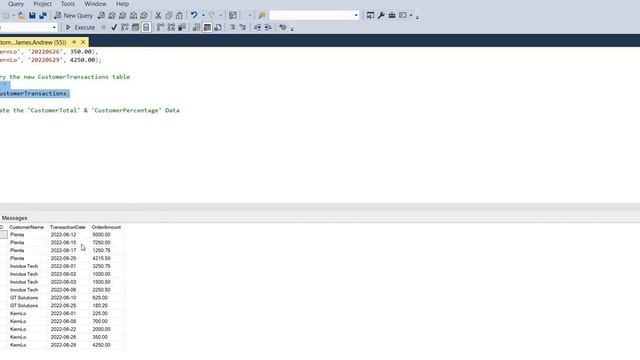640x360 pixels.
Task: Close the James.Andrew query tab
Action: (83, 42)
